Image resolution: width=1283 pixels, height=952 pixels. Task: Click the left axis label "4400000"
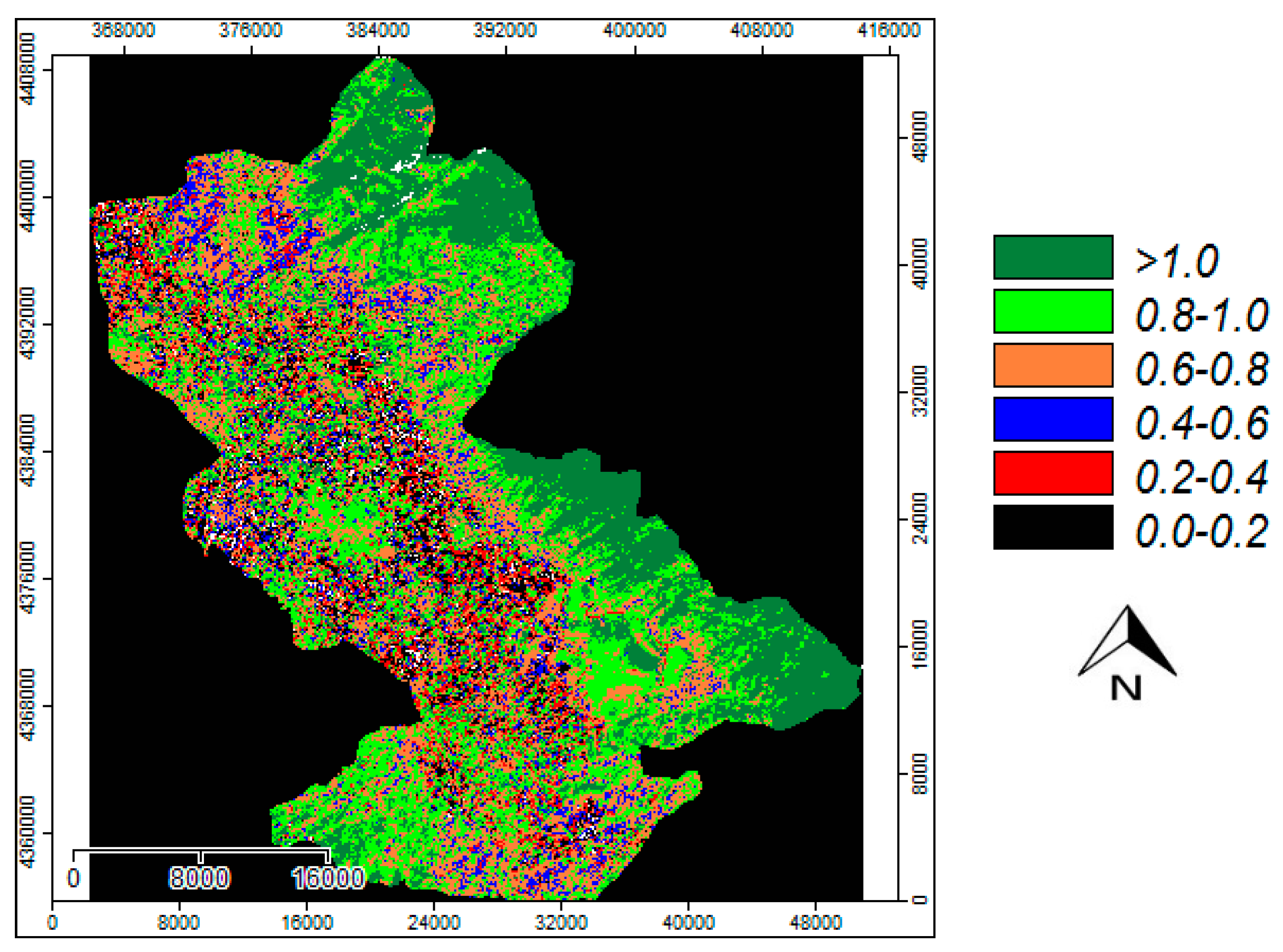(x=27, y=196)
